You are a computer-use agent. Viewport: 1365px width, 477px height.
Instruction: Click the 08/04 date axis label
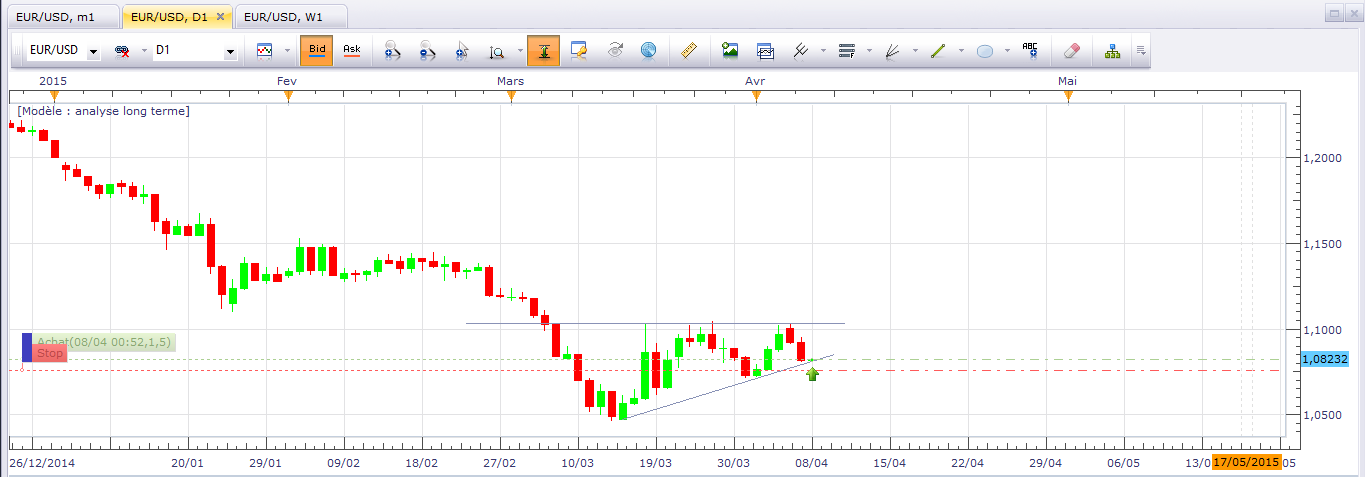tap(812, 463)
